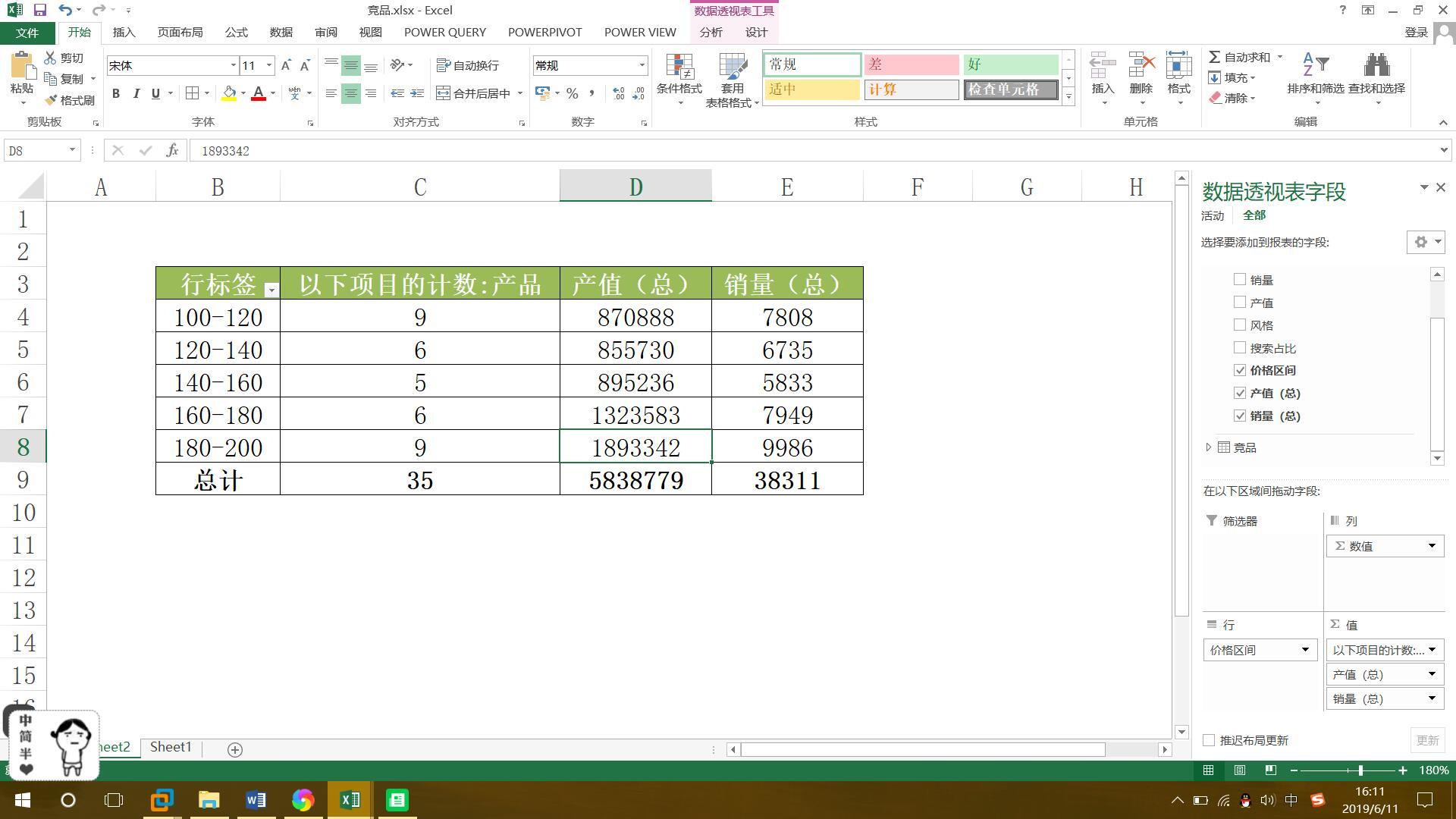Open the number format 常规 dropdown

tap(642, 65)
